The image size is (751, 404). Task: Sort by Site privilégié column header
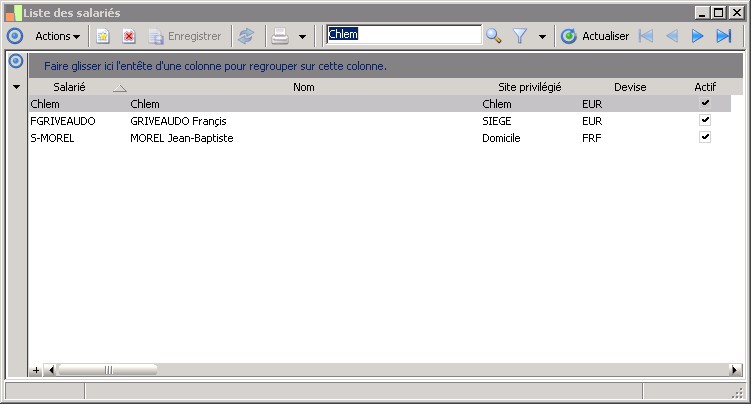click(529, 87)
